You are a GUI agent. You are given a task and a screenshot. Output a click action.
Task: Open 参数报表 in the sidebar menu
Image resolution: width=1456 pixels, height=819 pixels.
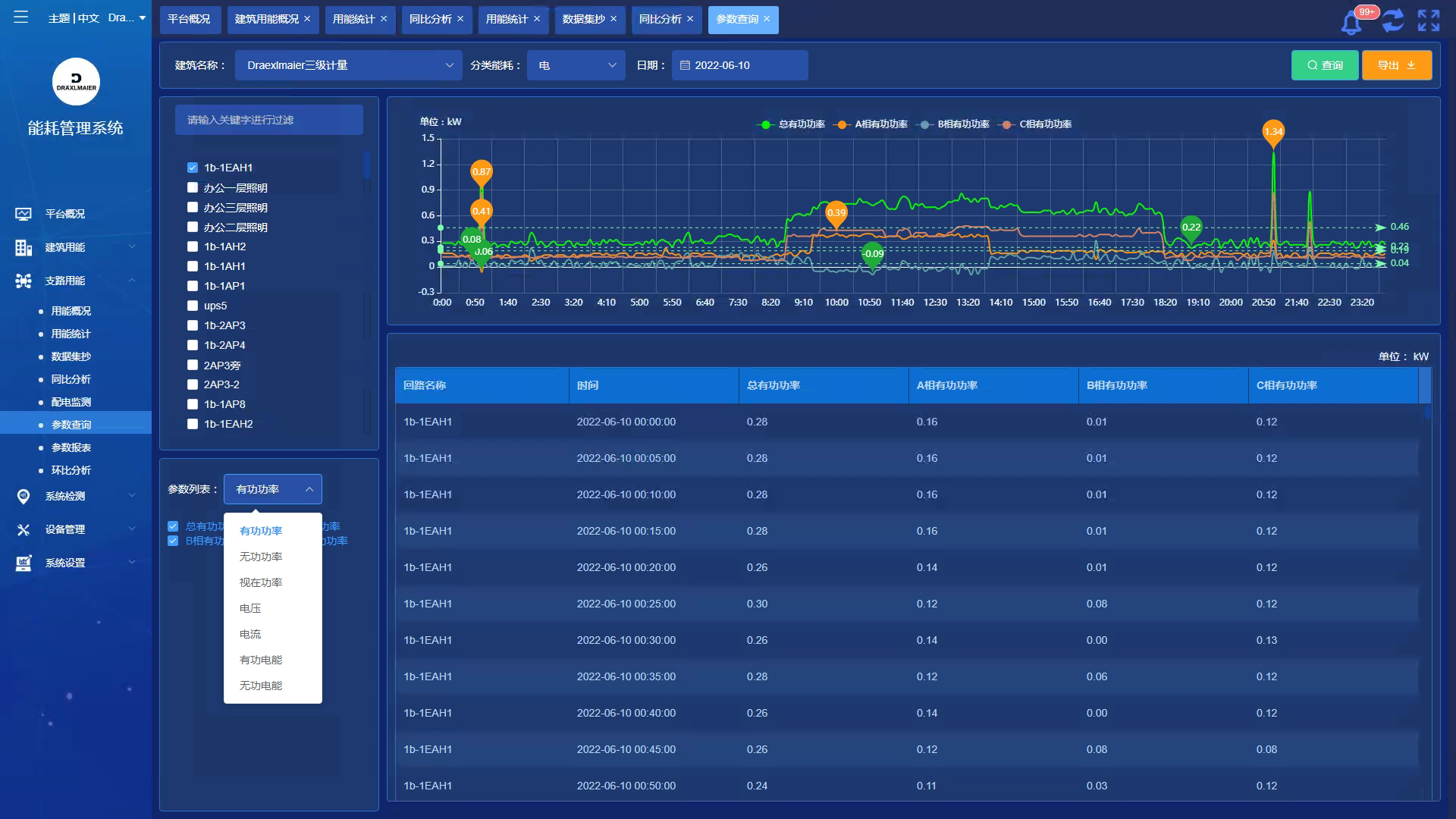71,447
